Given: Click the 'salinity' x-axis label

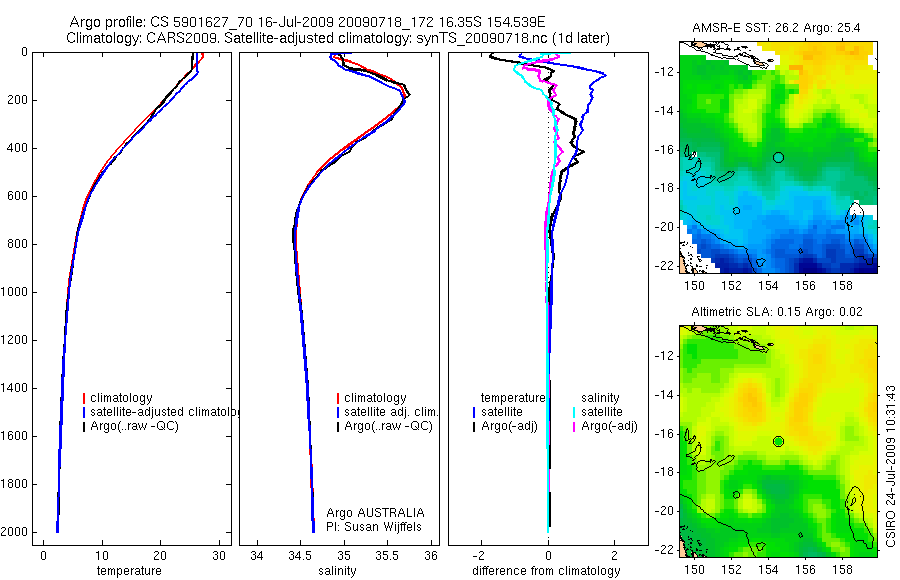Looking at the screenshot, I should coord(337,571).
